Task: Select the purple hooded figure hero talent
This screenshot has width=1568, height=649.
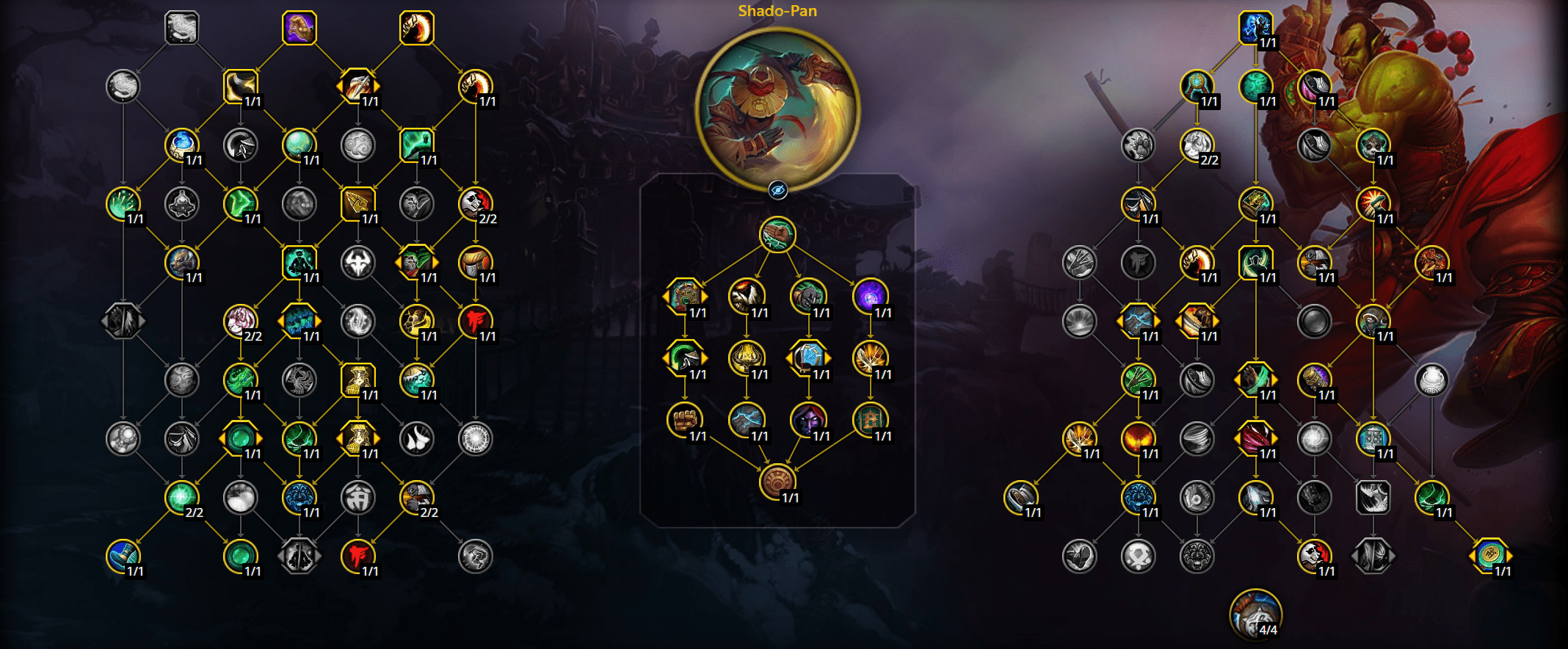Action: tap(809, 419)
